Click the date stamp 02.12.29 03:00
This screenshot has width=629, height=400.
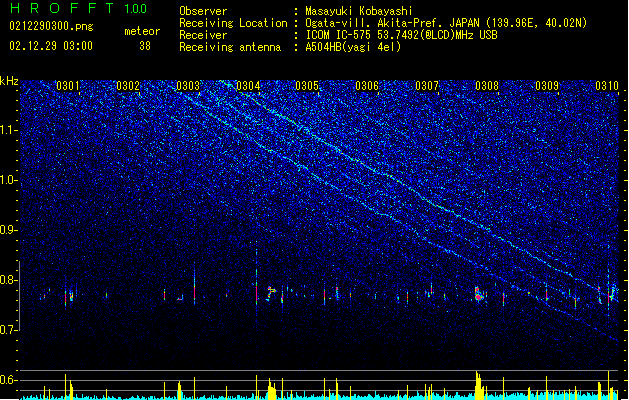point(51,46)
